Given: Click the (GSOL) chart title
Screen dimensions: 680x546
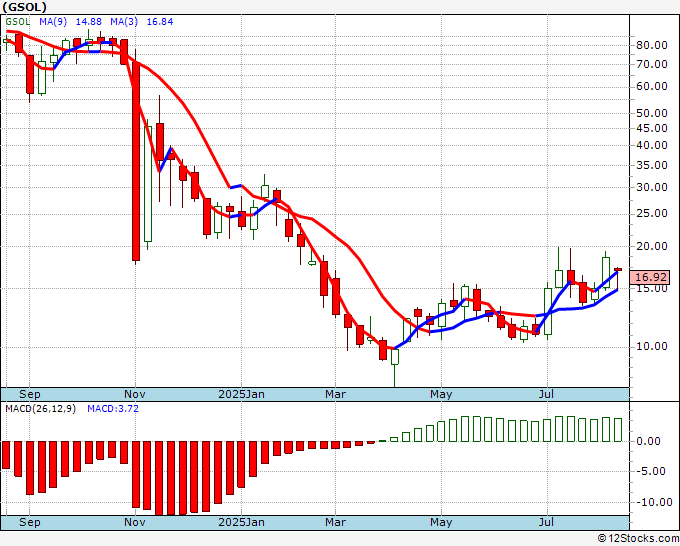Looking at the screenshot, I should [24, 7].
